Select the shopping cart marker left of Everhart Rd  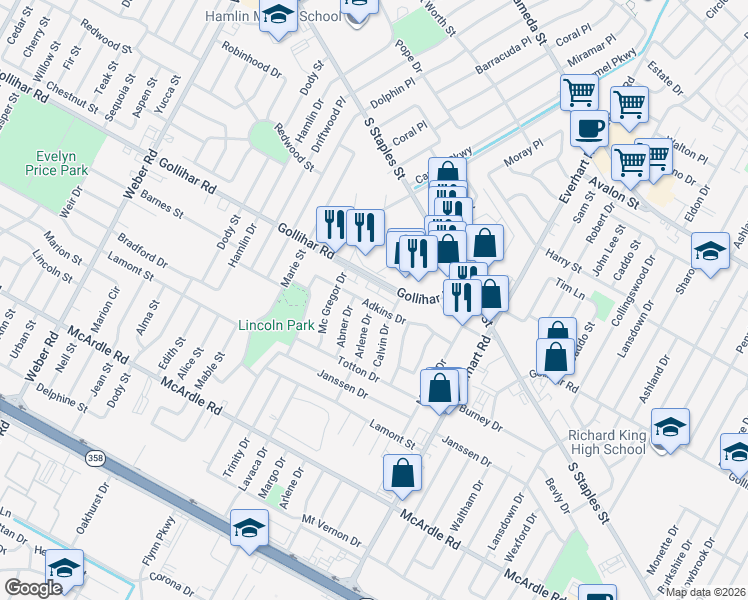[580, 93]
